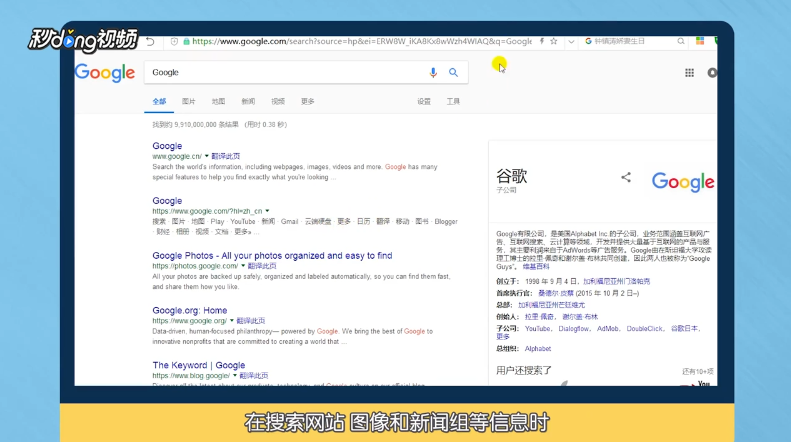Switch to the 地图 maps tab
Screen dimensions: 791x442
pyautogui.click(x=218, y=101)
